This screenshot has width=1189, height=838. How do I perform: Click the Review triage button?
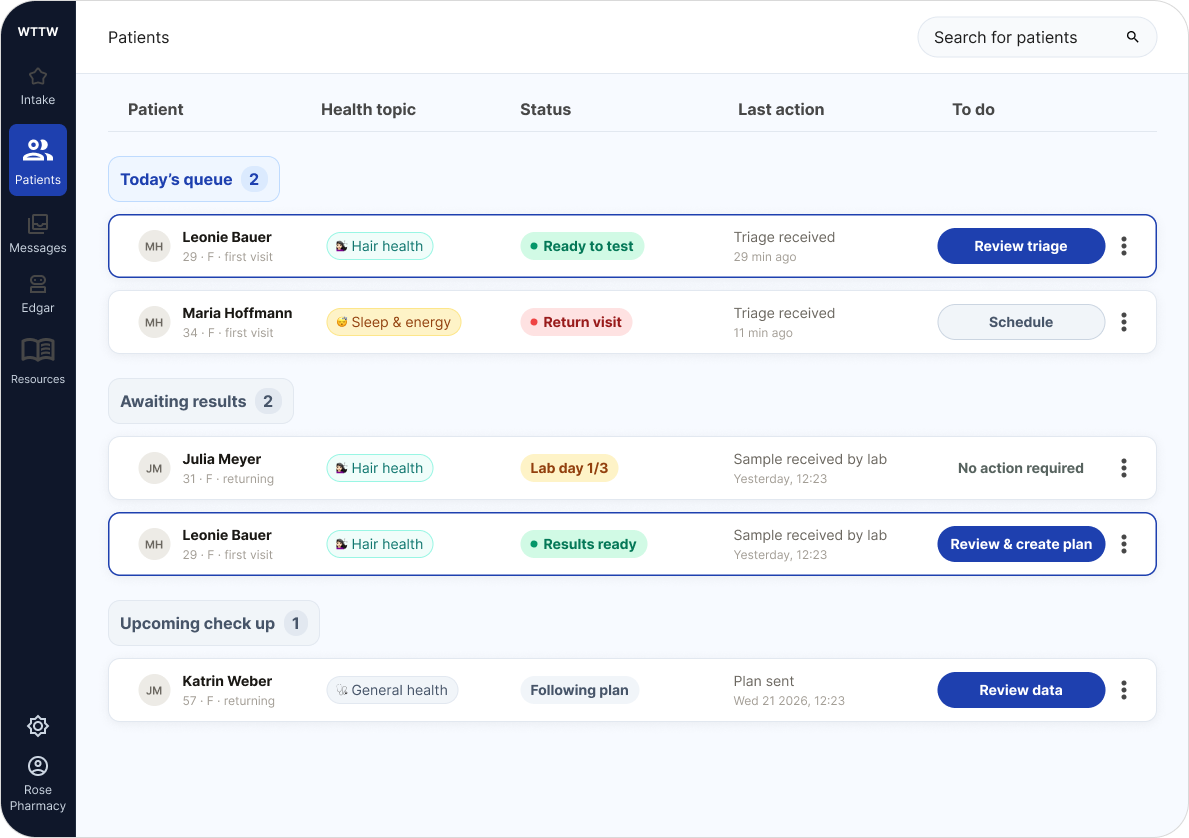pyautogui.click(x=1021, y=246)
